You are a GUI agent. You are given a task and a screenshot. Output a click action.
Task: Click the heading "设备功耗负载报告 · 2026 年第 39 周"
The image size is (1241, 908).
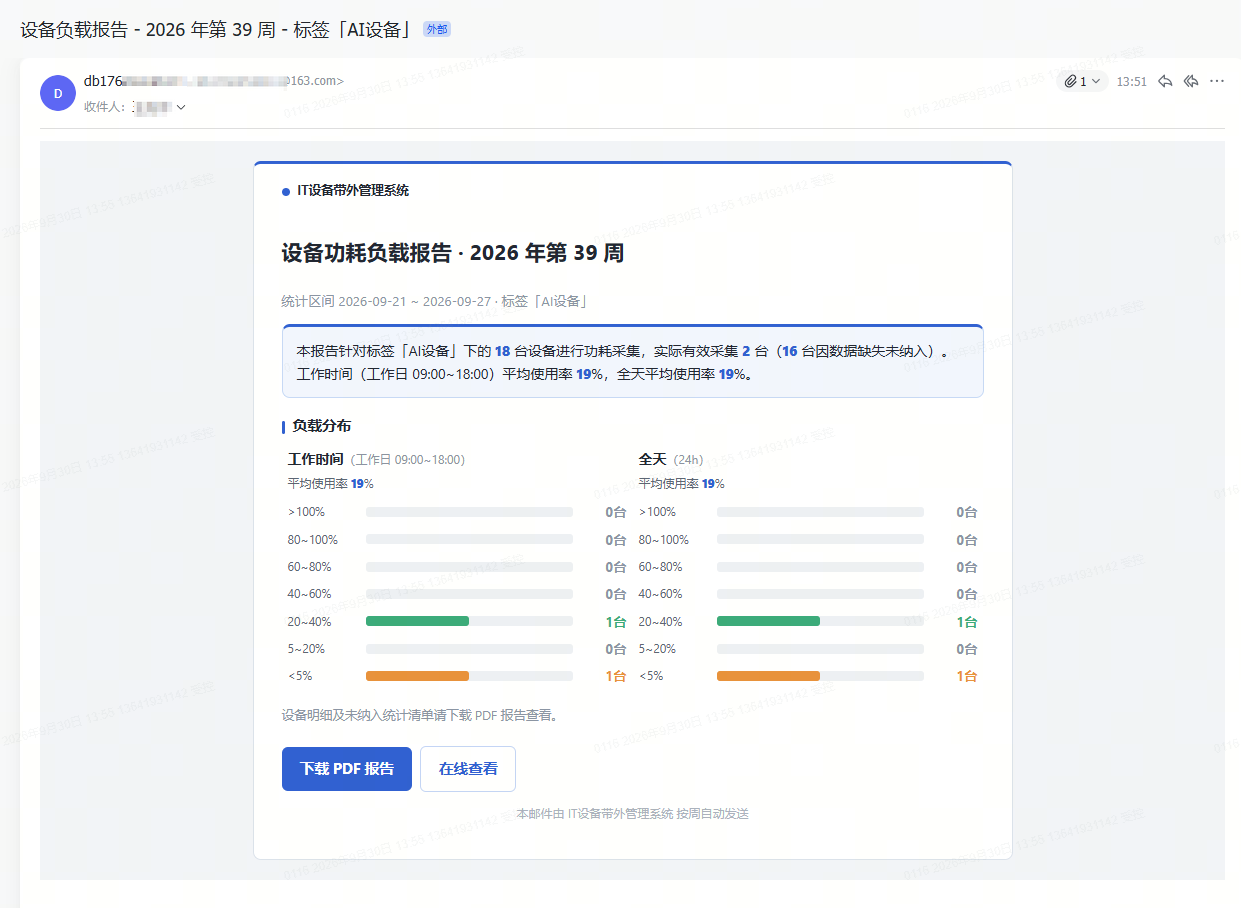coord(453,253)
